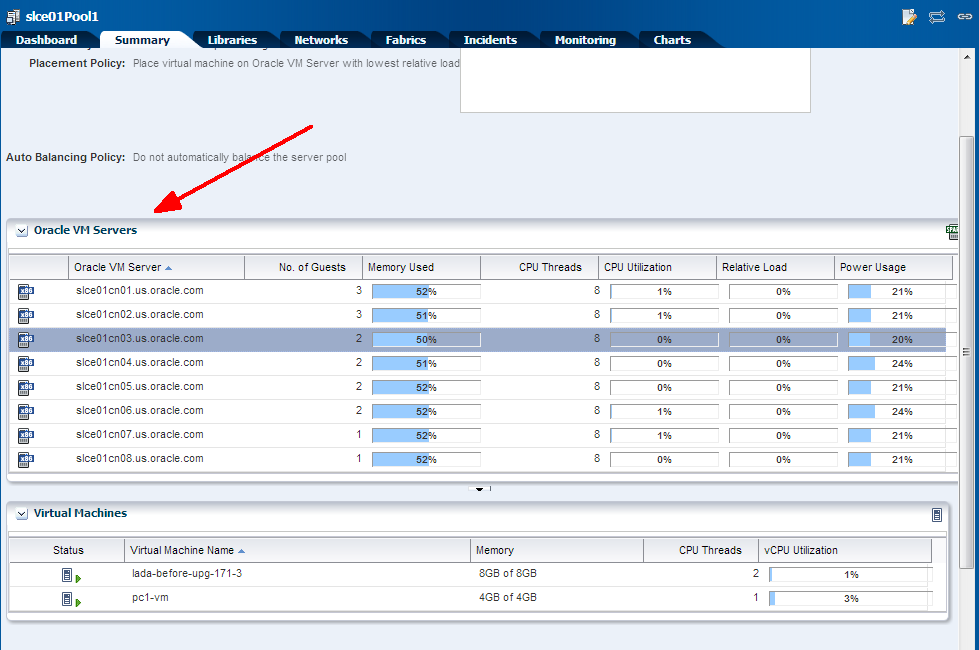Click x86 icon for slce01cn04 server
This screenshot has height=650, width=979.
coord(26,363)
